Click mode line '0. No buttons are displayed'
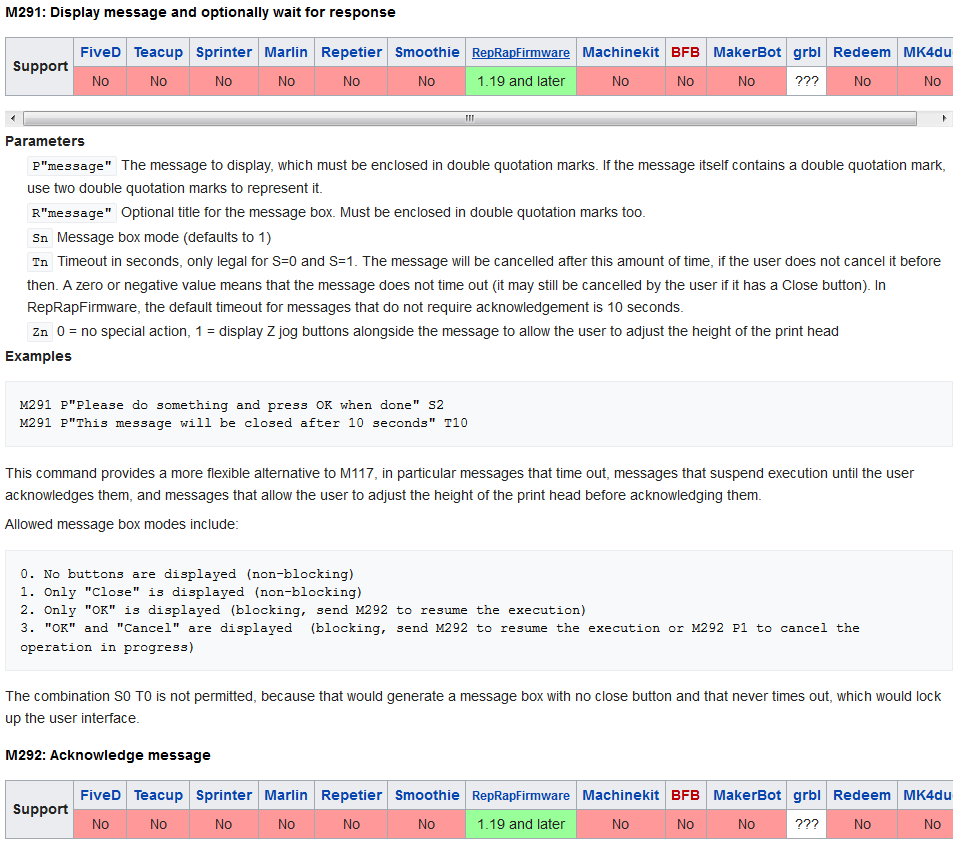Image resolution: width=954 pixels, height=842 pixels. click(x=187, y=574)
